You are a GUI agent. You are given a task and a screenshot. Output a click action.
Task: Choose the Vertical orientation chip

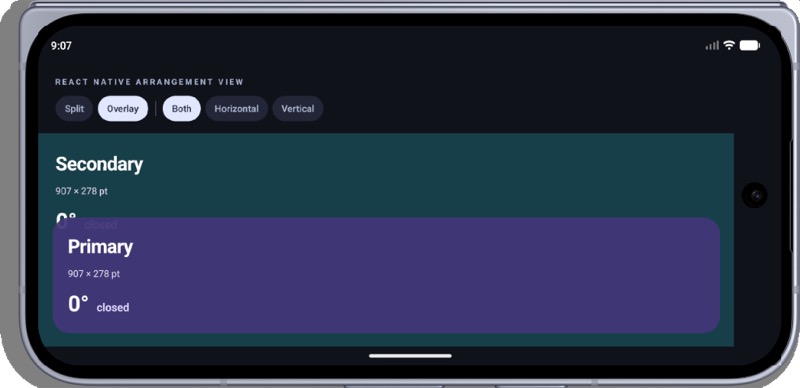pos(297,109)
